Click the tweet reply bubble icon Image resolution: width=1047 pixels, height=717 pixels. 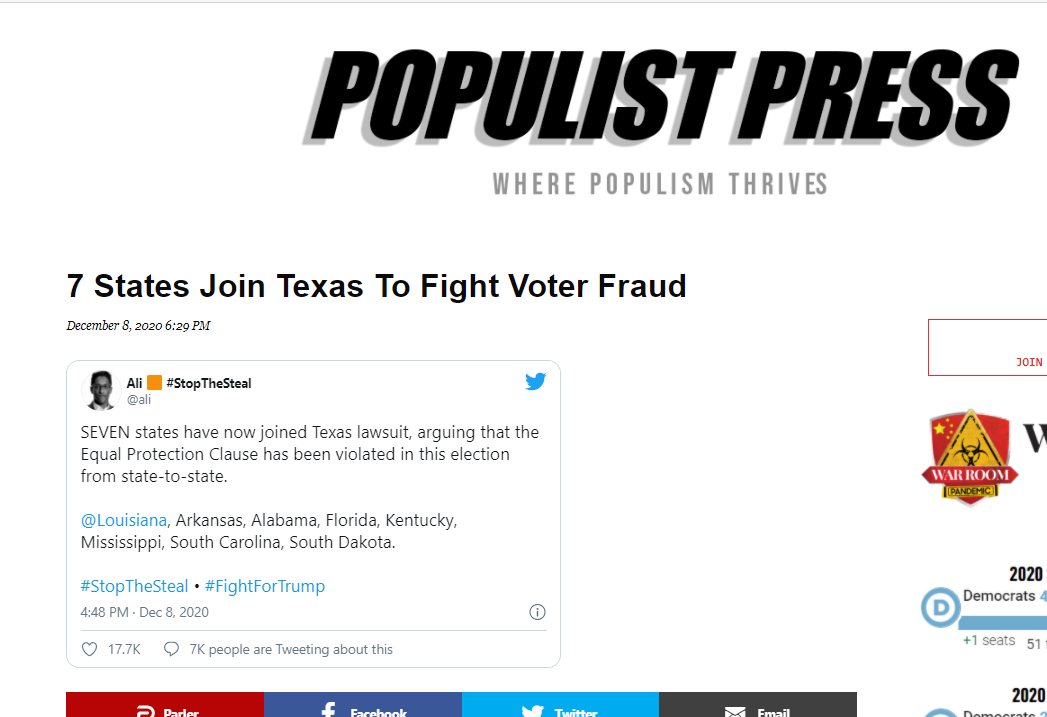pyautogui.click(x=172, y=649)
